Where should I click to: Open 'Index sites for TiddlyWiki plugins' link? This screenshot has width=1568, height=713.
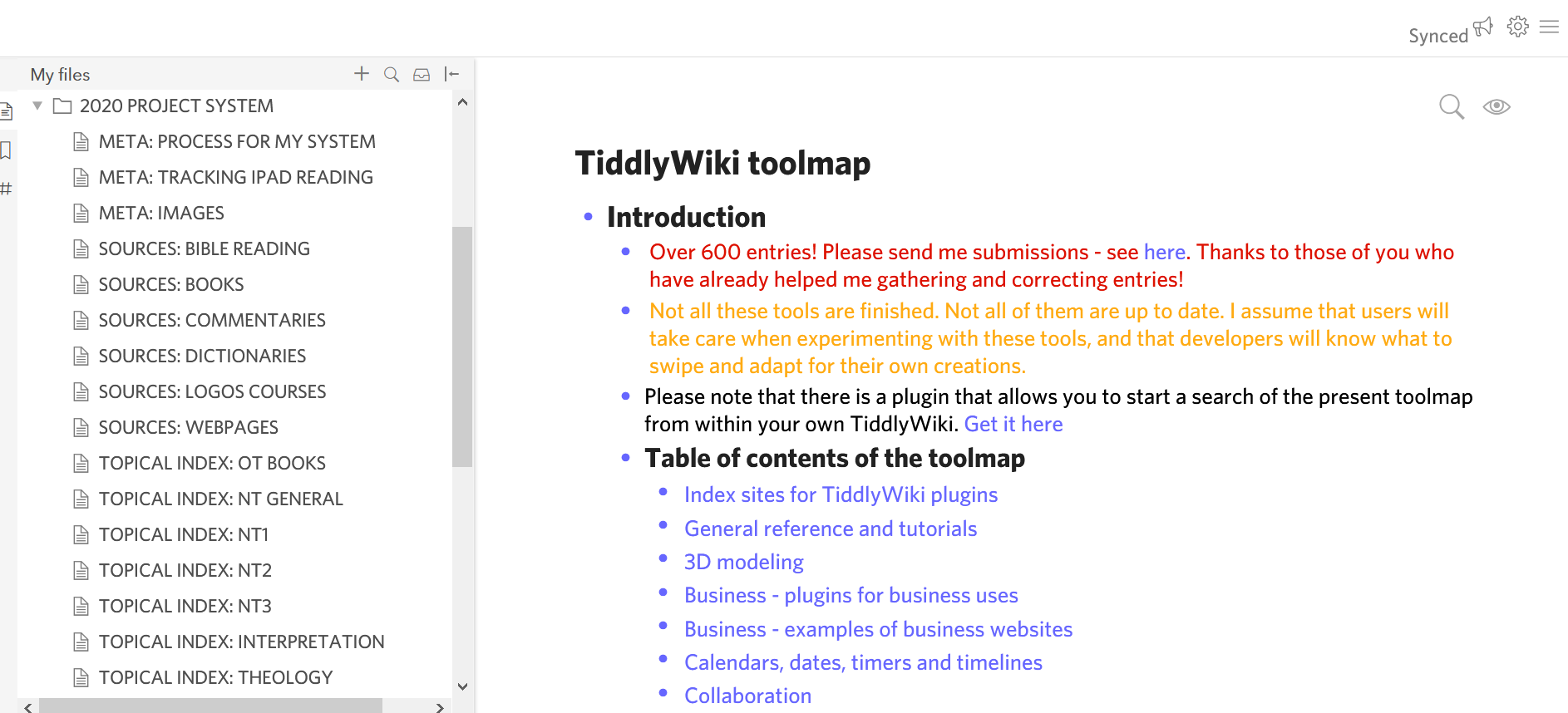click(841, 495)
